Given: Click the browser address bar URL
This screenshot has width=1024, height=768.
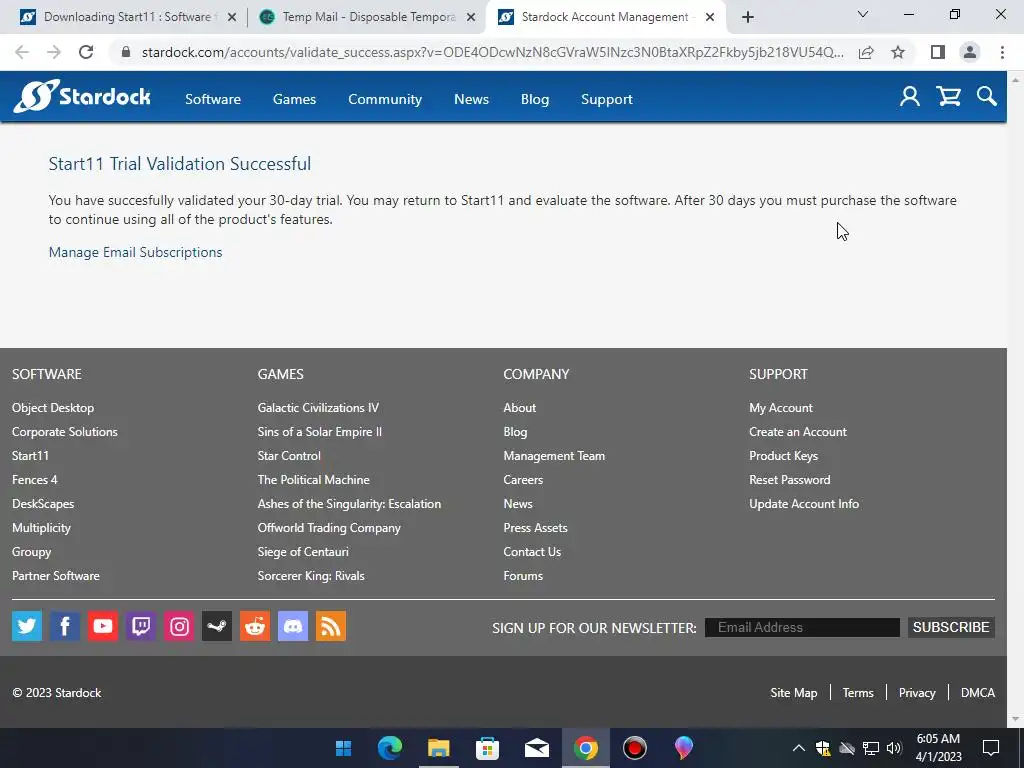Looking at the screenshot, I should [x=492, y=52].
